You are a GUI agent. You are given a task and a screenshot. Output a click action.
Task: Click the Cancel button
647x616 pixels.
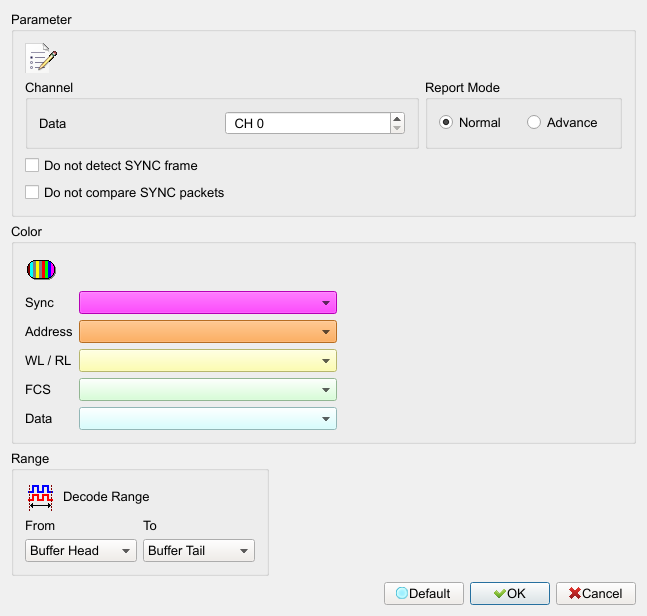596,594
